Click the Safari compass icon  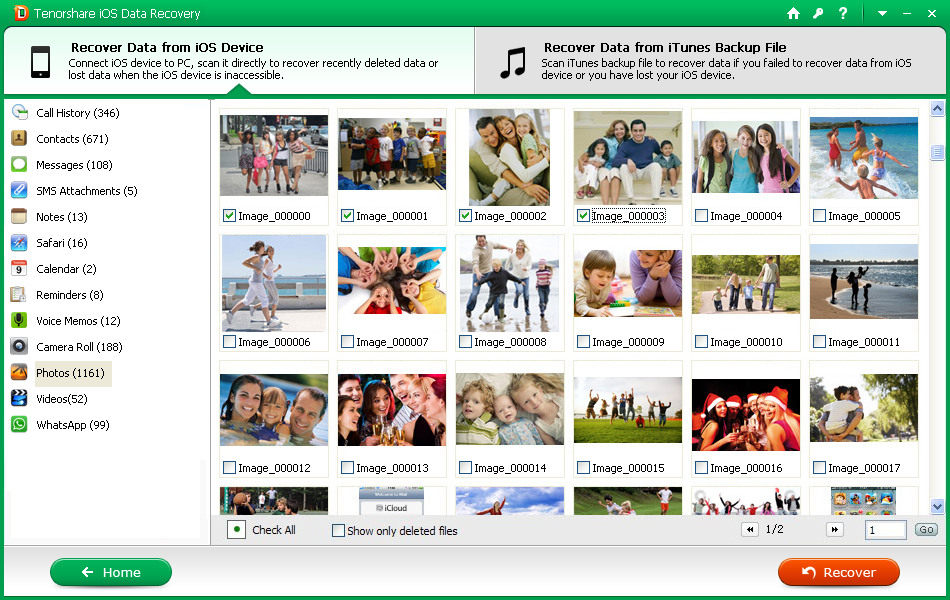tap(19, 243)
